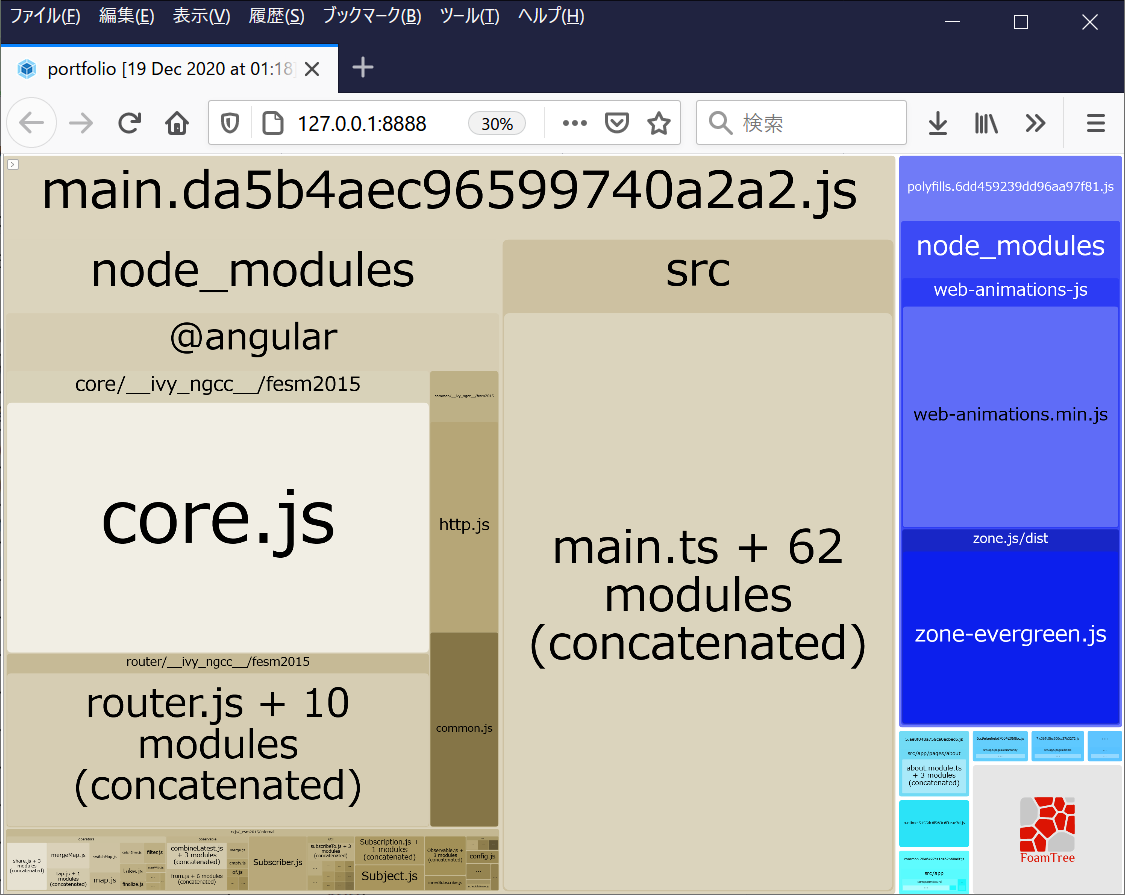Open the ヘルプ(H) menu
The width and height of the screenshot is (1125, 895).
pyautogui.click(x=551, y=16)
